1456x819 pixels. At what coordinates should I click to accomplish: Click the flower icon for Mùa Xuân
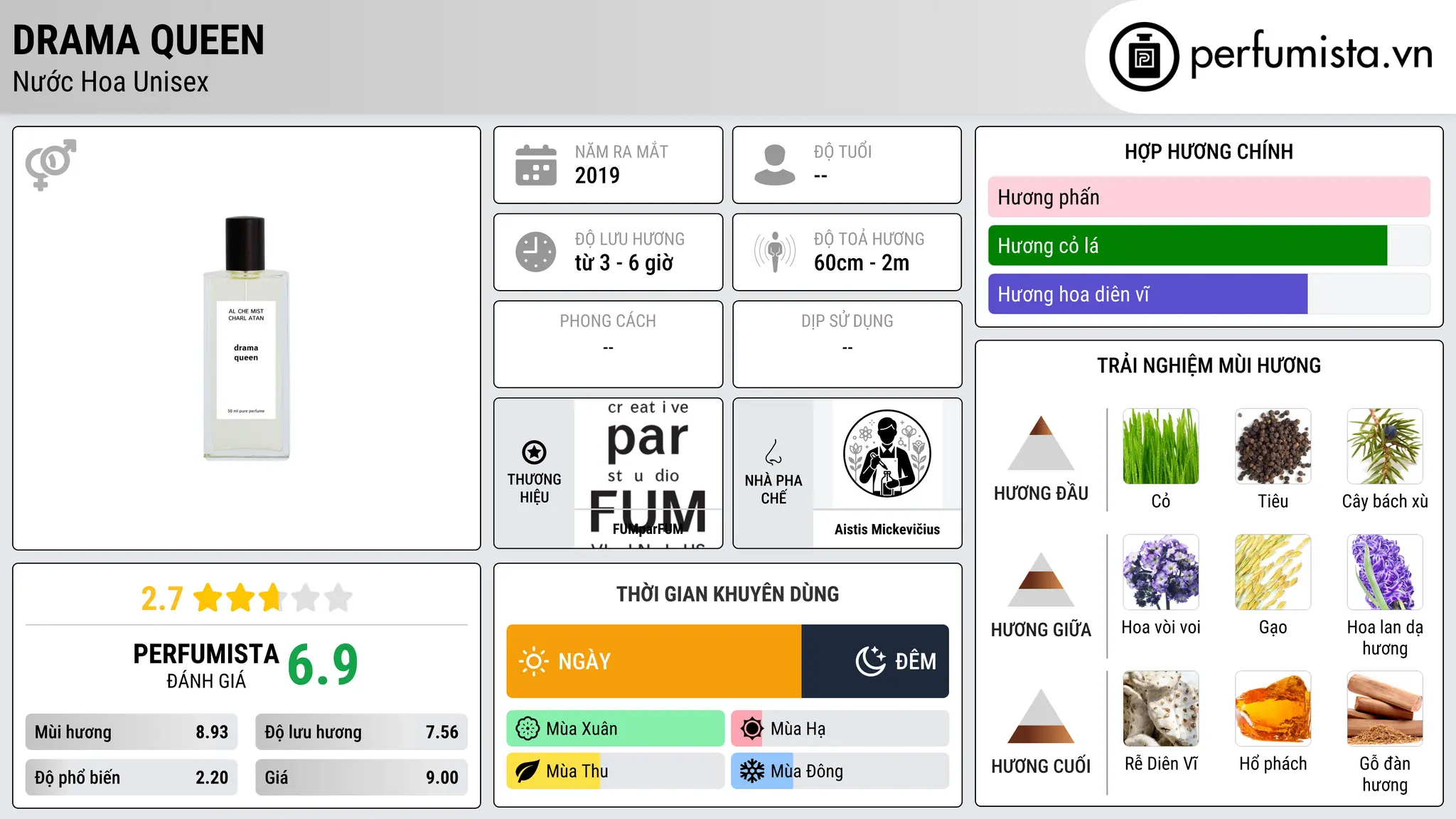[x=528, y=729]
